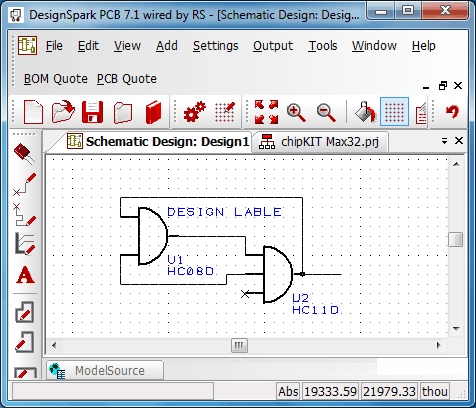
Task: Select the red A Add Text tool
Action: pyautogui.click(x=25, y=275)
